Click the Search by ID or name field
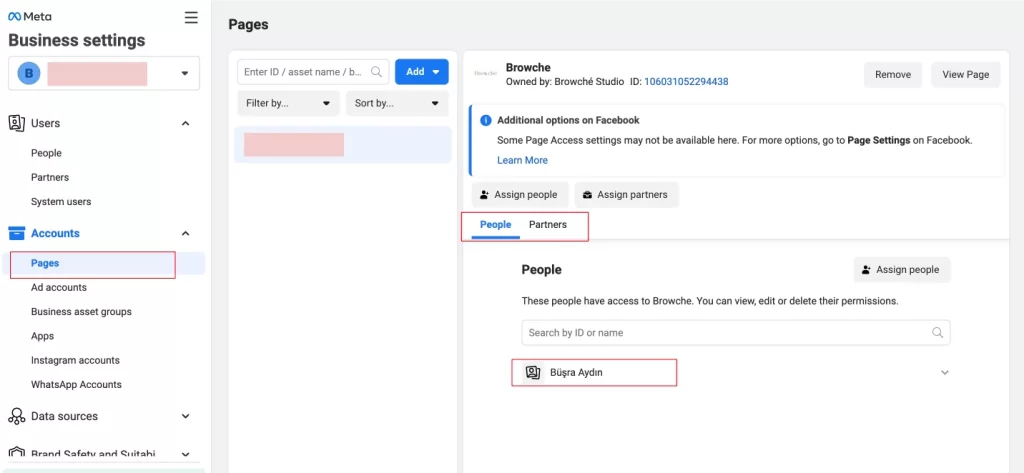This screenshot has height=473, width=1024. [x=735, y=333]
